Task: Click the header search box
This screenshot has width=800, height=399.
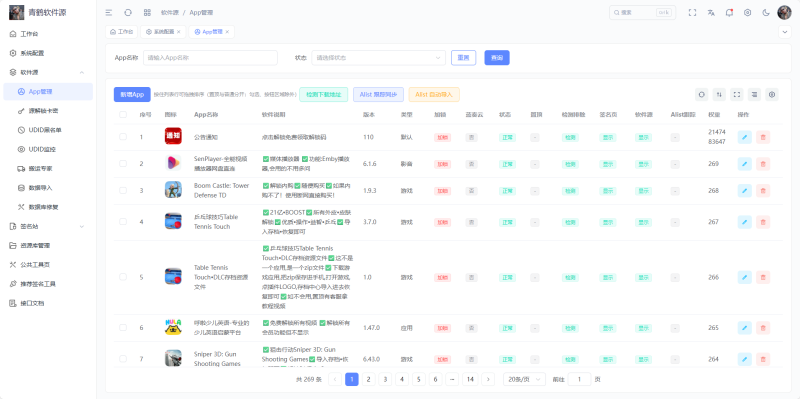Action: tap(642, 13)
